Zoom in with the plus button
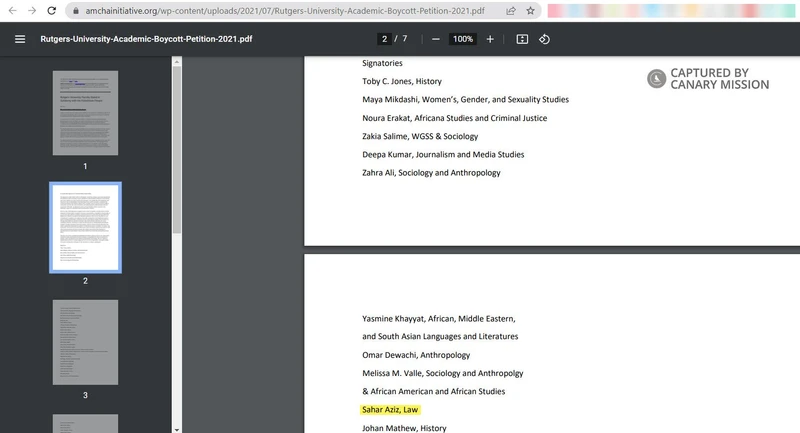The height and width of the screenshot is (433, 800). [x=490, y=39]
